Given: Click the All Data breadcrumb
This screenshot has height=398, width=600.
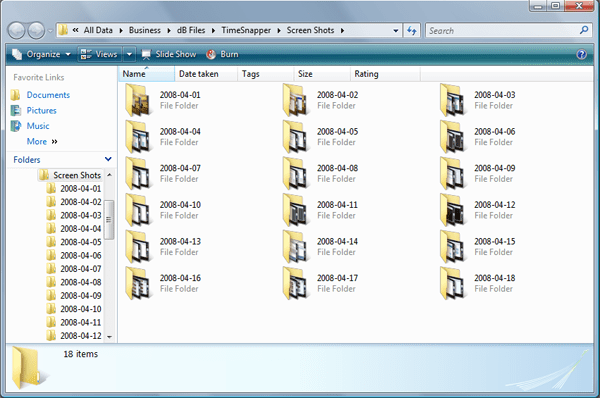Looking at the screenshot, I should (98, 30).
